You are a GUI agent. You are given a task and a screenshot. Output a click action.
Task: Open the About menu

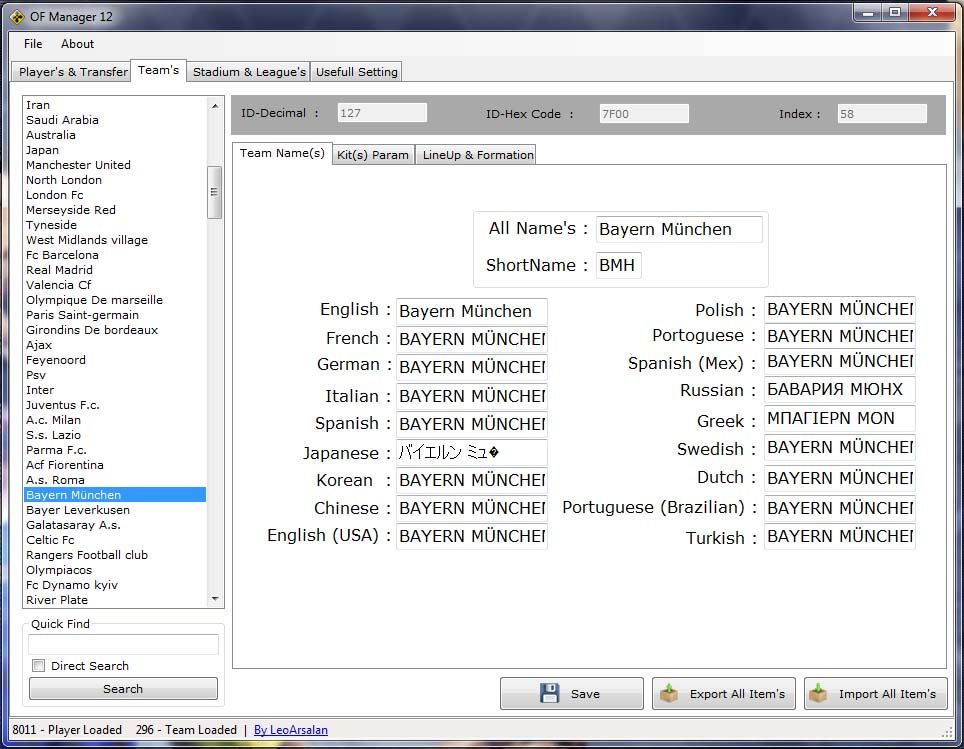coord(77,44)
